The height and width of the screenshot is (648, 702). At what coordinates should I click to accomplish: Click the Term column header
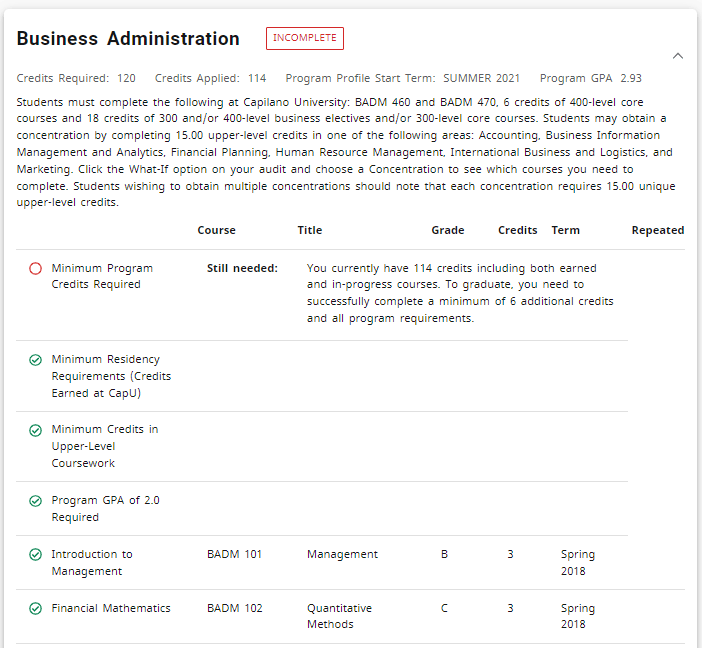tap(565, 230)
